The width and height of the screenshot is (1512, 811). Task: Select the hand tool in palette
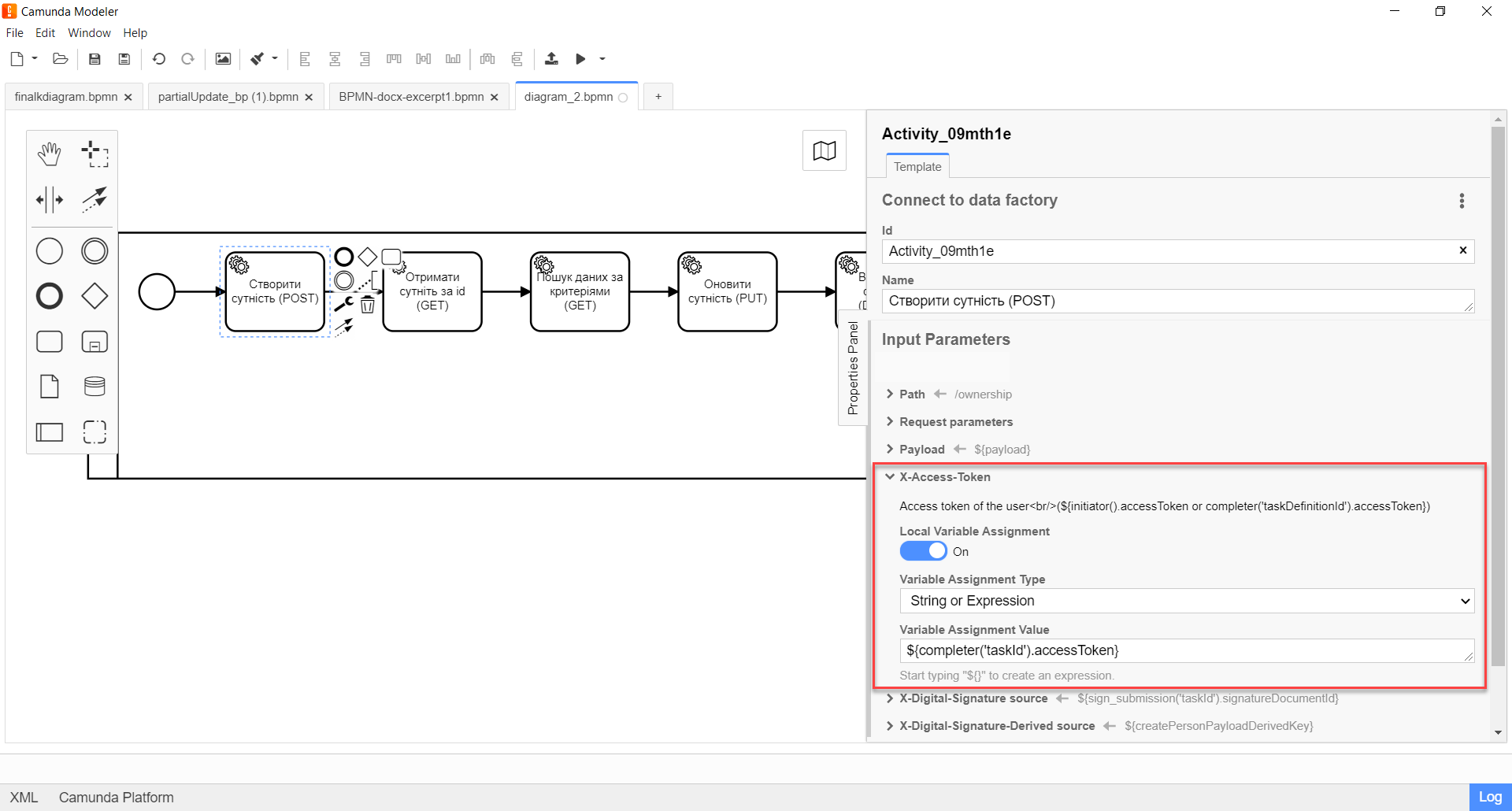pyautogui.click(x=50, y=154)
